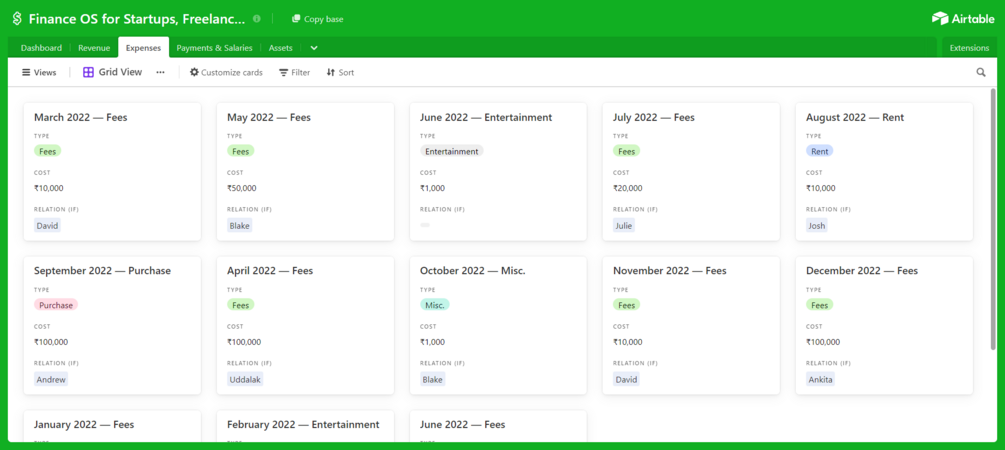Click the Josh relation chip

(817, 226)
